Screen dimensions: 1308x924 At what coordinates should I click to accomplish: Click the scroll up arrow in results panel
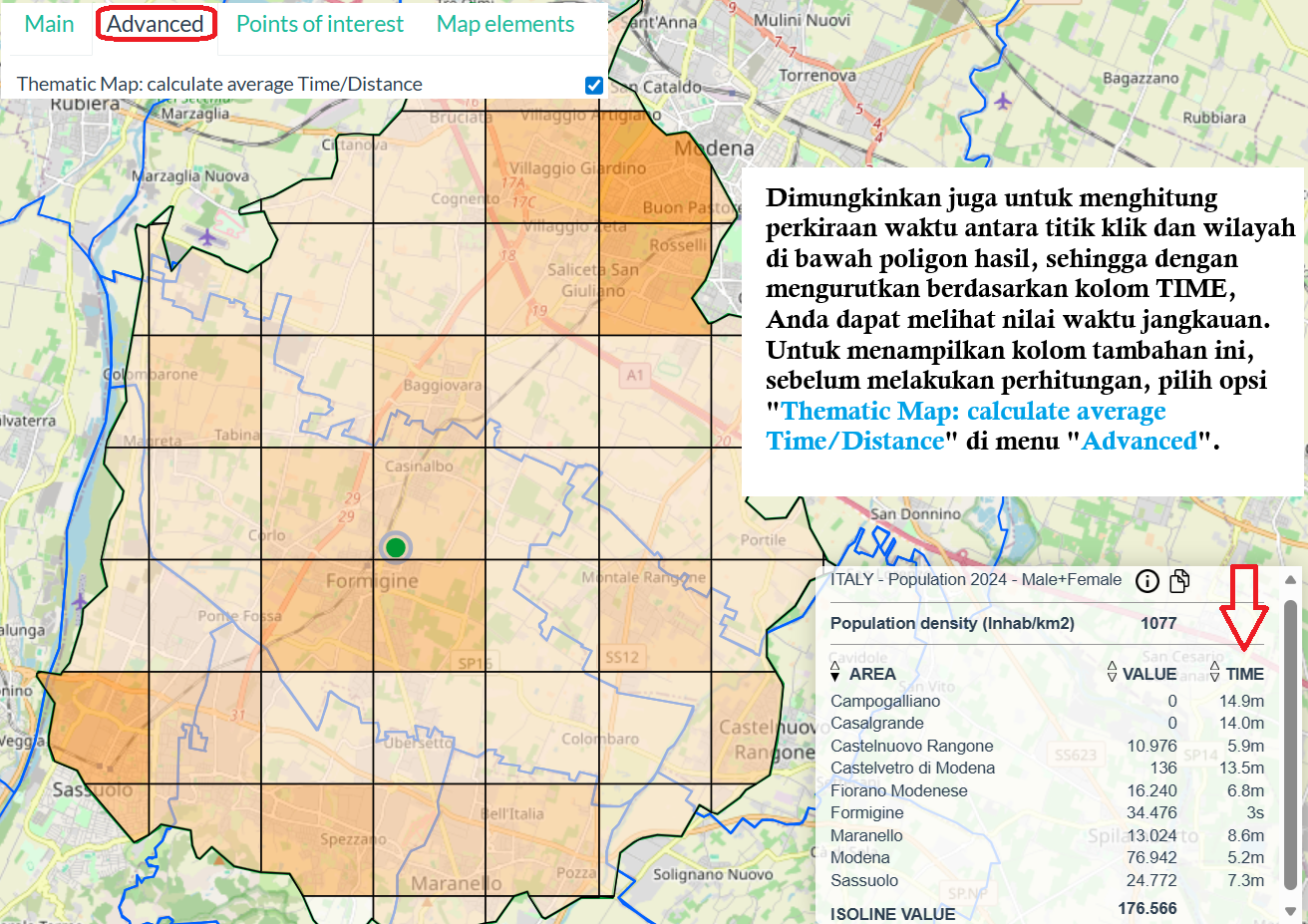point(1290,580)
